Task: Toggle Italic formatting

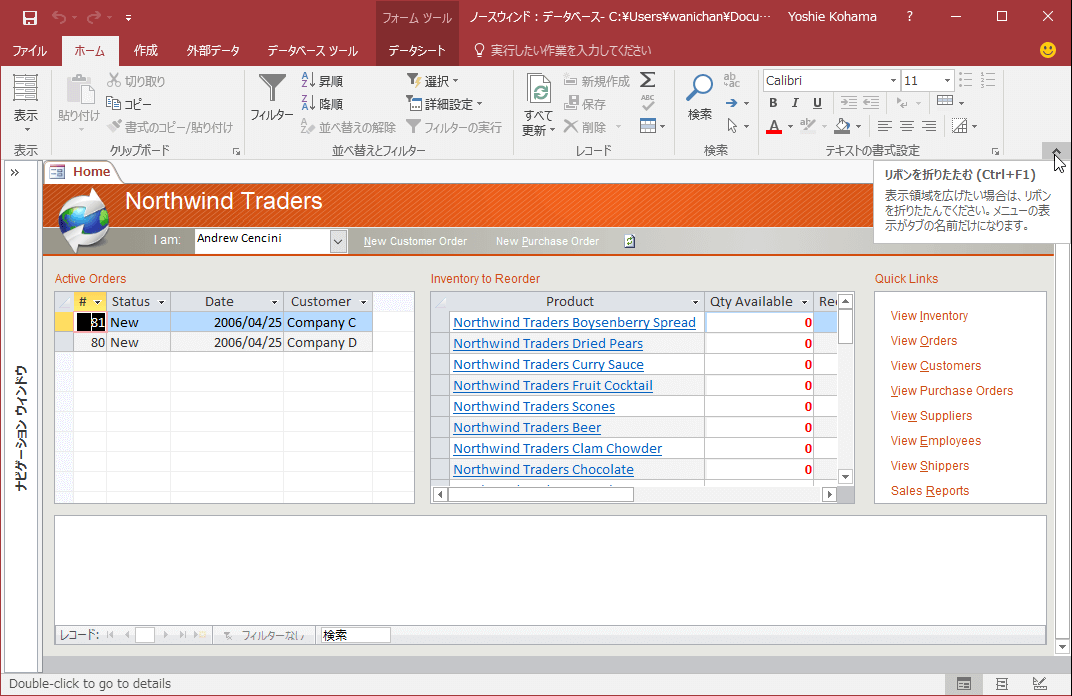Action: [795, 103]
